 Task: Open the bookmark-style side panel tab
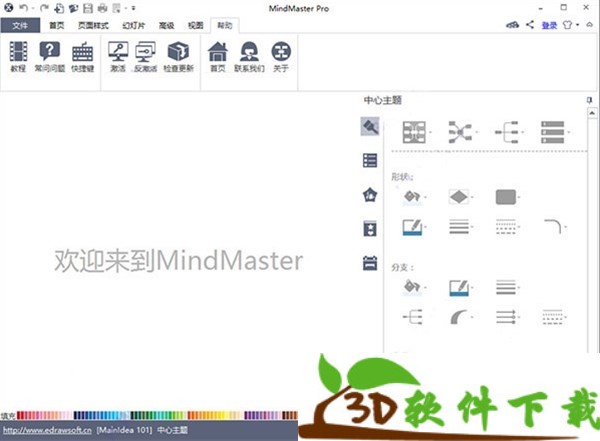click(370, 229)
